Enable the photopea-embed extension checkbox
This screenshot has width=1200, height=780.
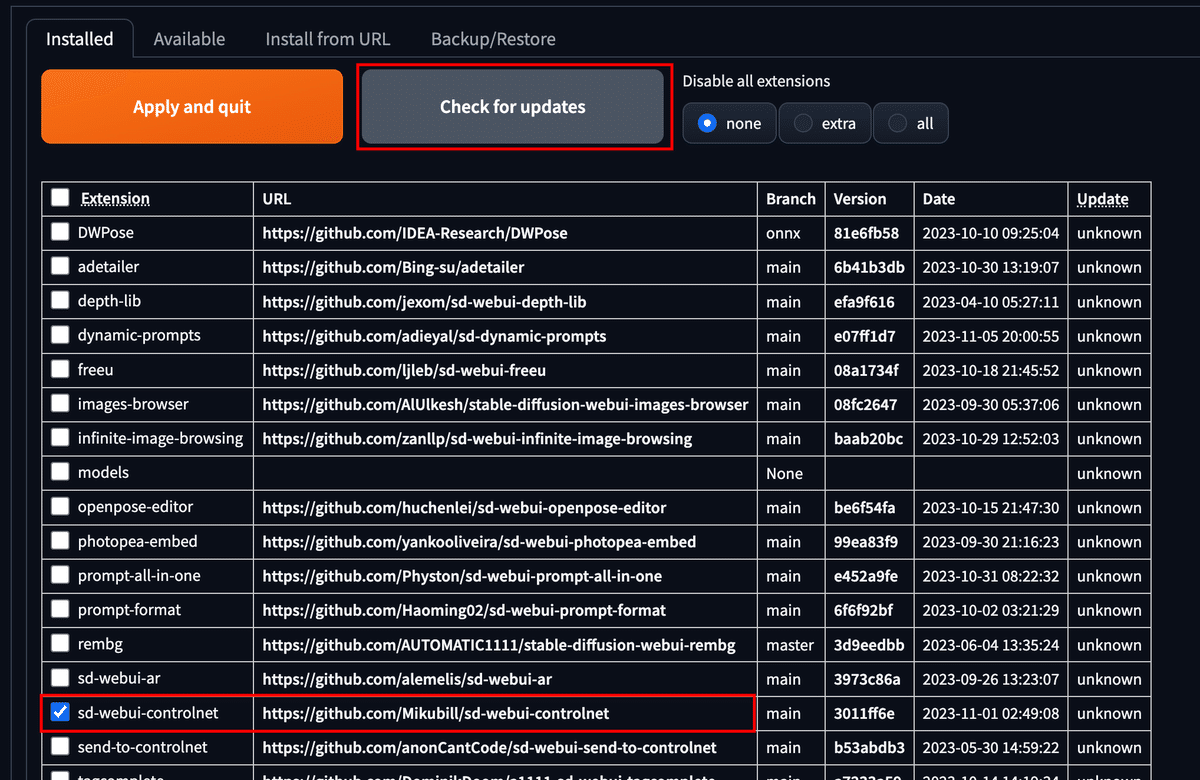click(61, 541)
